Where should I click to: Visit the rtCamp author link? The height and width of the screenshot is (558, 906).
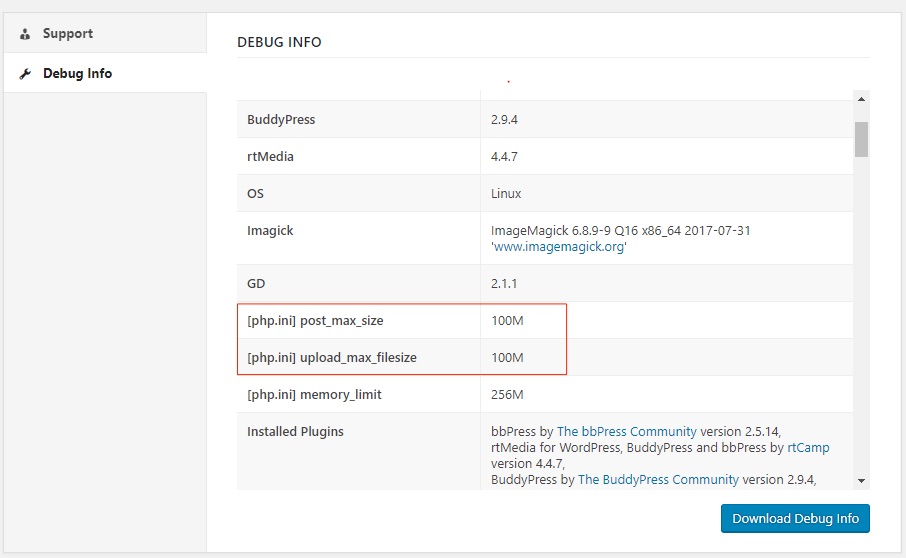pos(808,448)
